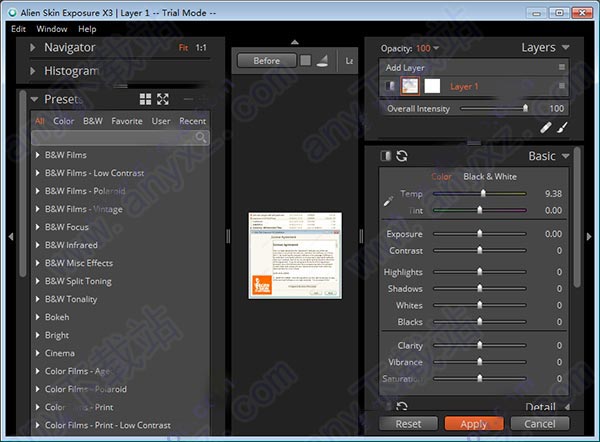Collapse the Presets panel
The image size is (600, 442).
pyautogui.click(x=34, y=99)
